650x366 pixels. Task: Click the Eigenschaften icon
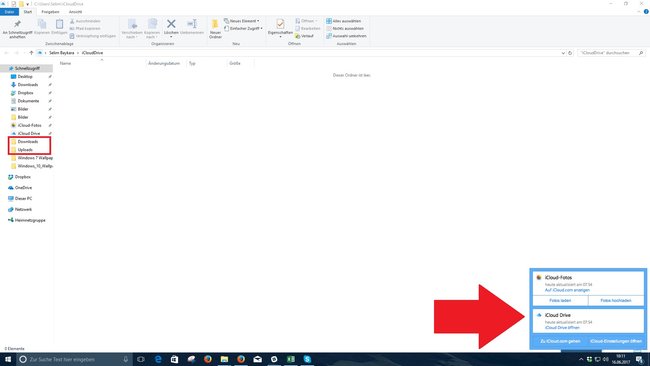(x=280, y=24)
